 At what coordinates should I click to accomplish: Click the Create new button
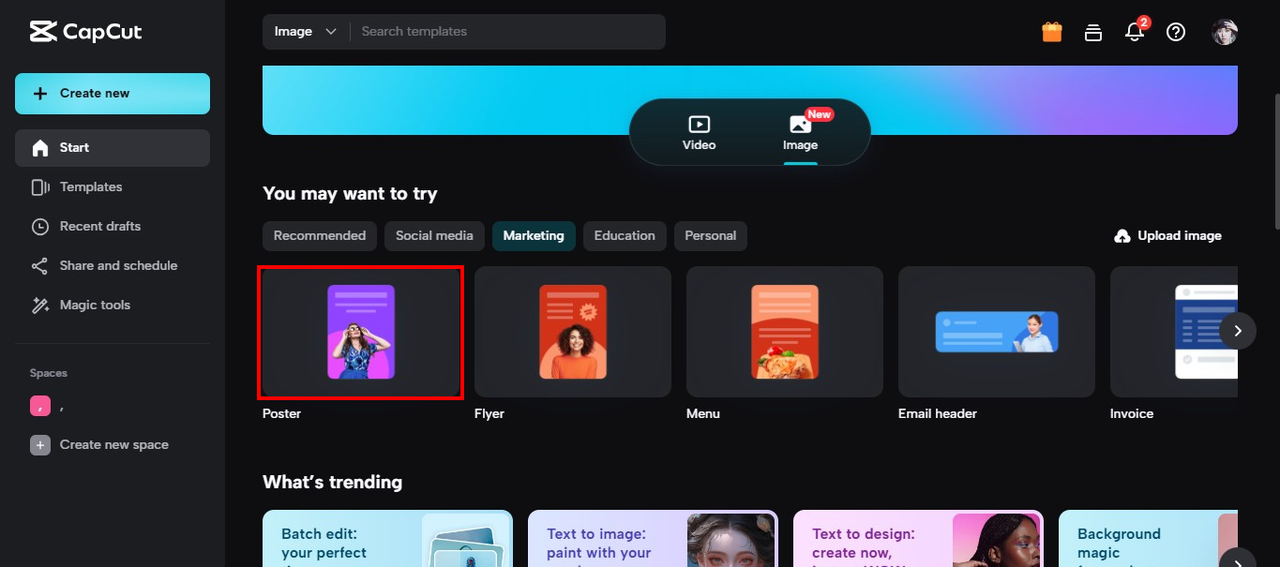click(112, 93)
